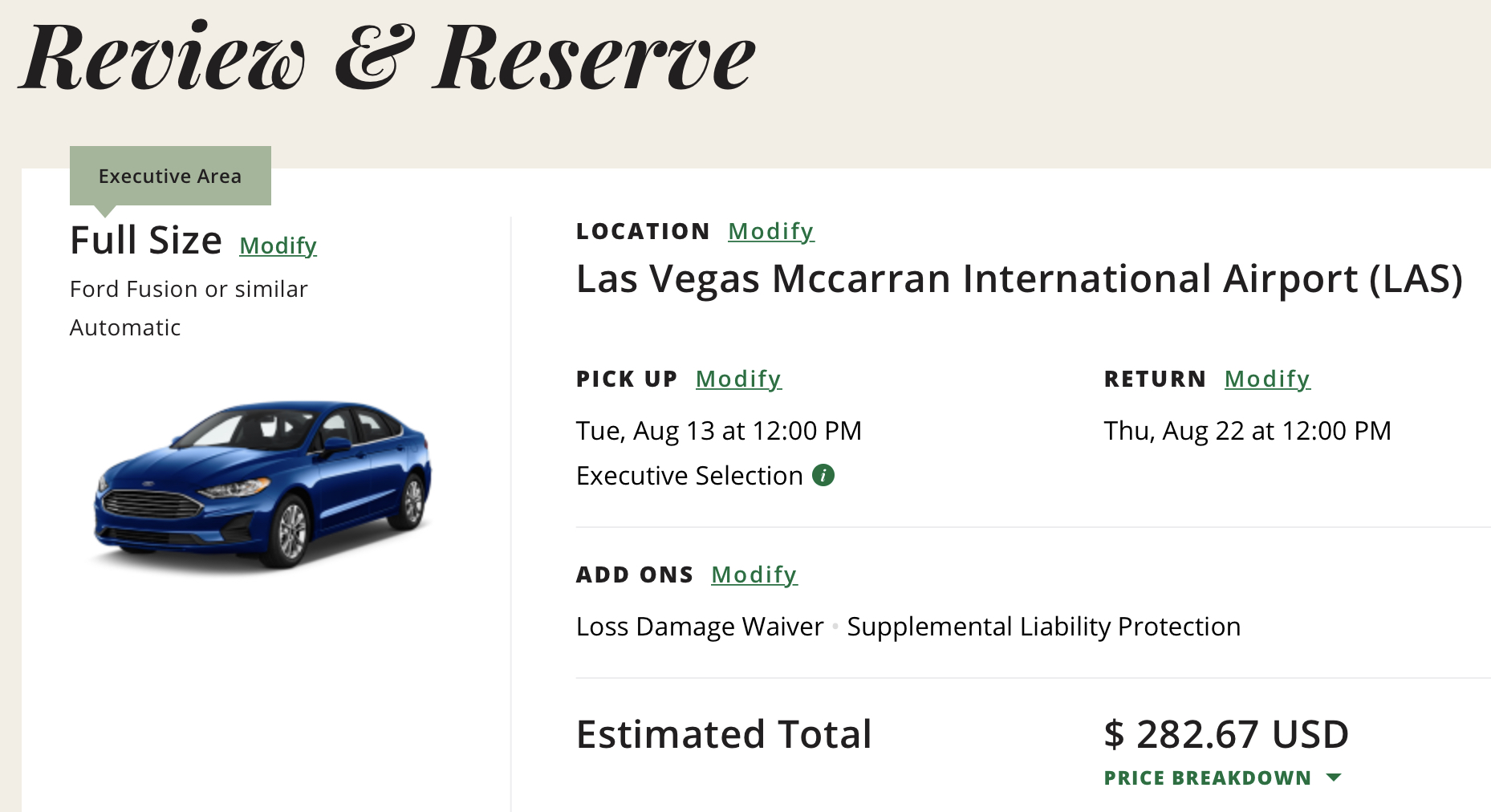Expand the Price Breakdown arrow
Image resolution: width=1491 pixels, height=812 pixels.
(1333, 777)
